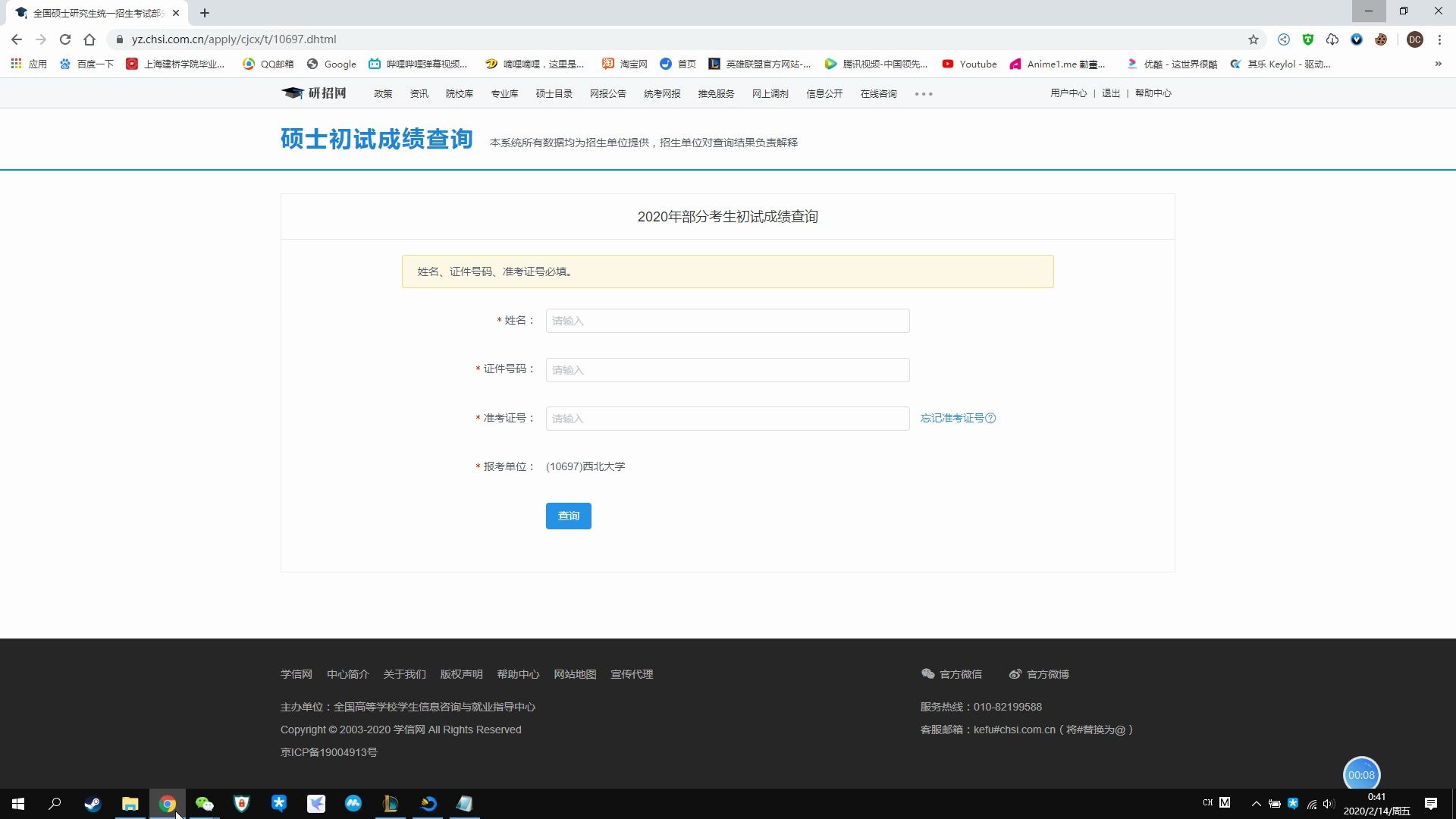Image resolution: width=1456 pixels, height=819 pixels.
Task: Click the DC browser profile avatar
Action: pyautogui.click(x=1417, y=39)
